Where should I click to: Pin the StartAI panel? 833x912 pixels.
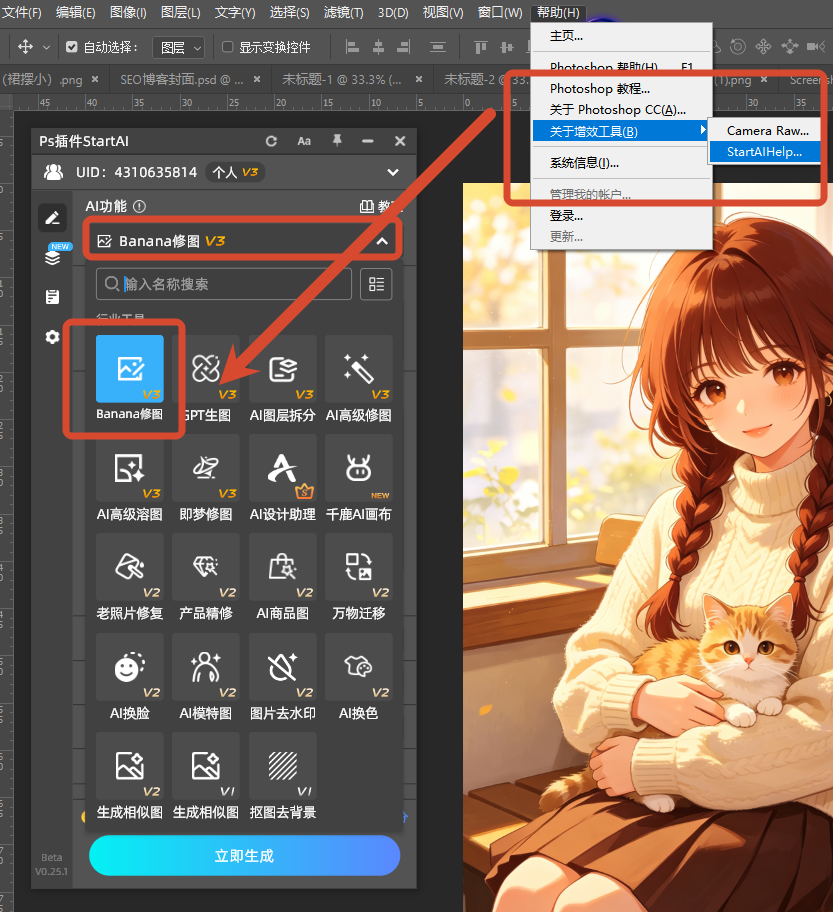(x=337, y=141)
